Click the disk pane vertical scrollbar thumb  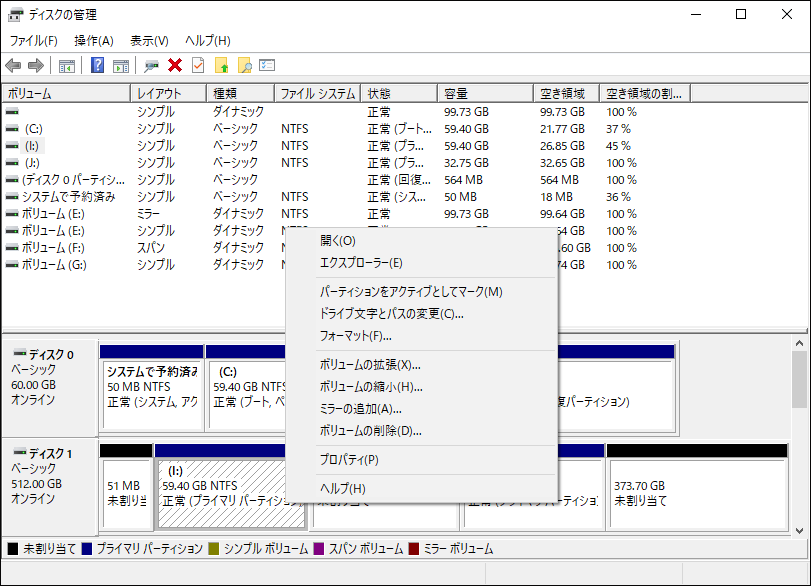pyautogui.click(x=800, y=380)
